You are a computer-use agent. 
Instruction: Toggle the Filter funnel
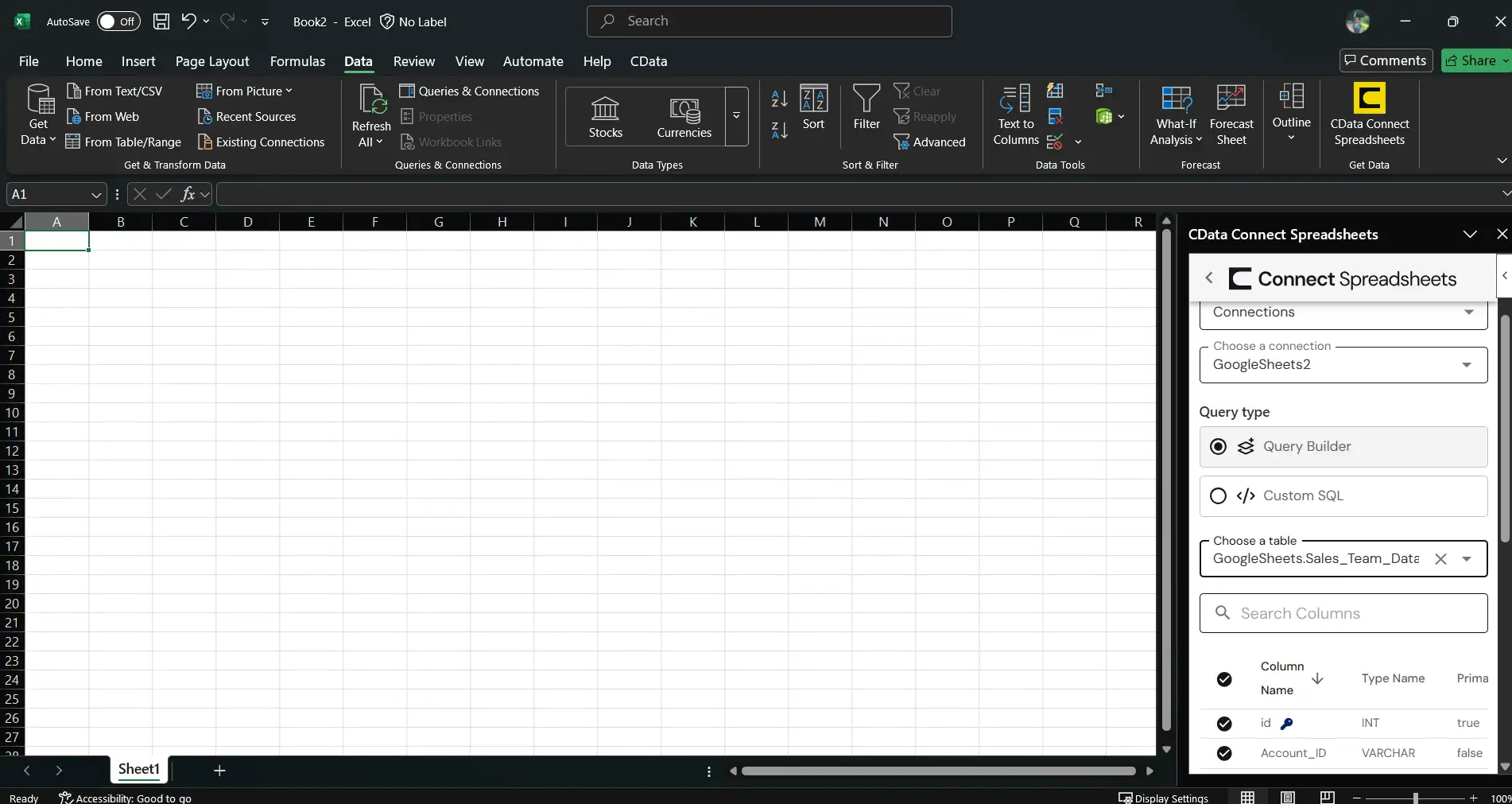pyautogui.click(x=866, y=107)
